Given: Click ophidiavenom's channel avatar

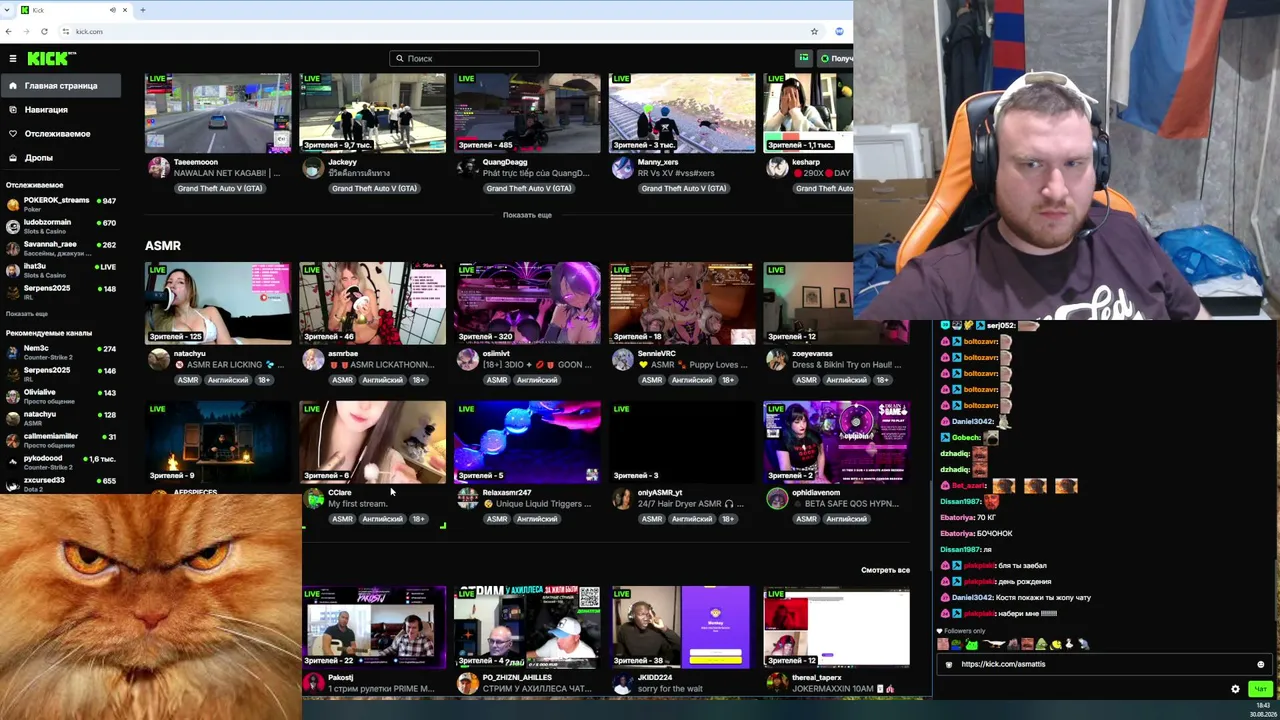Looking at the screenshot, I should pyautogui.click(x=776, y=498).
